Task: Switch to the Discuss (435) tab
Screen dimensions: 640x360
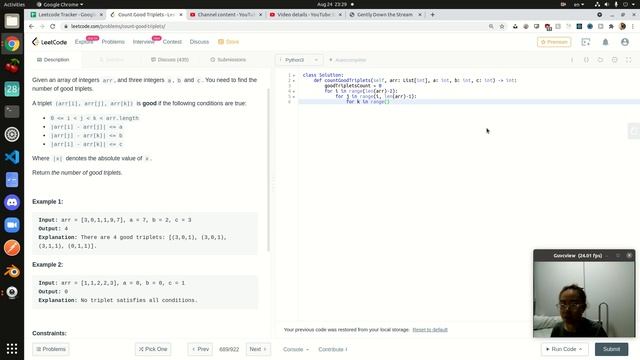Action: 170,60
